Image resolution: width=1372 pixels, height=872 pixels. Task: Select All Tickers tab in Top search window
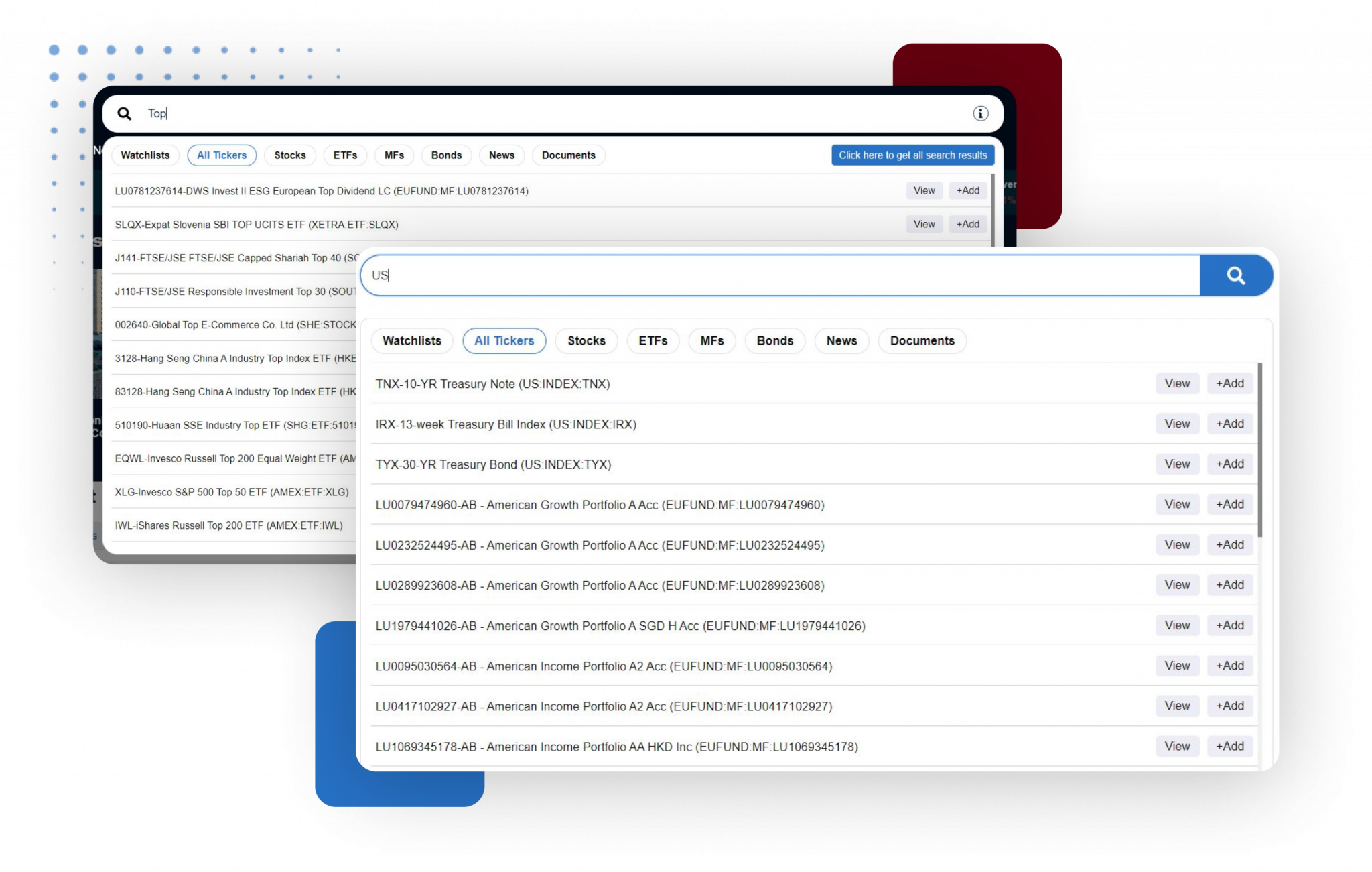(x=222, y=155)
